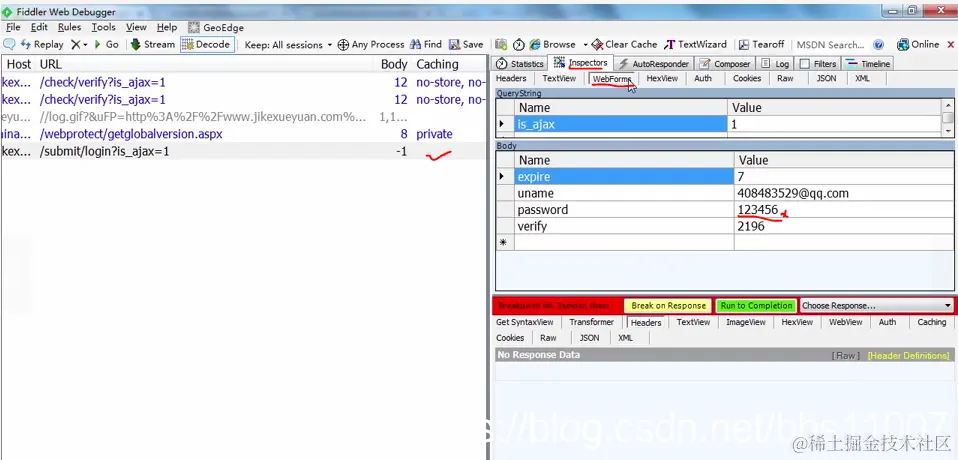Click Run to Completion button
Screen dimensions: 958x460
[x=756, y=305]
